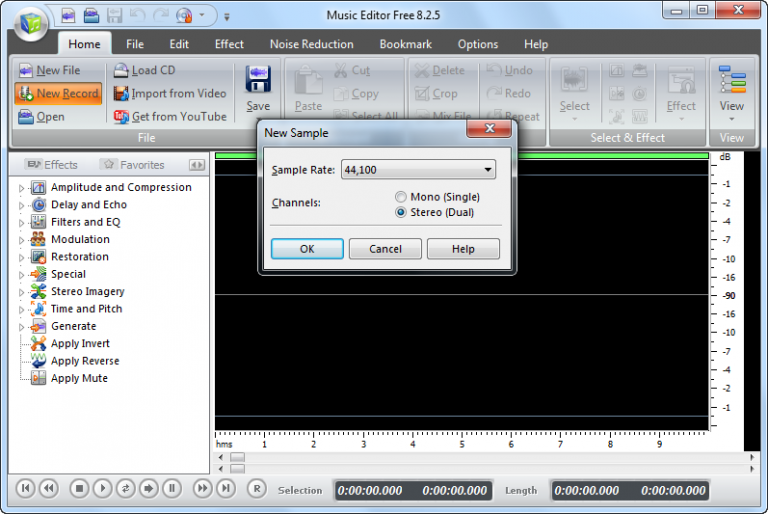The width and height of the screenshot is (768, 514).
Task: Choose Import from Video
Action: [169, 93]
